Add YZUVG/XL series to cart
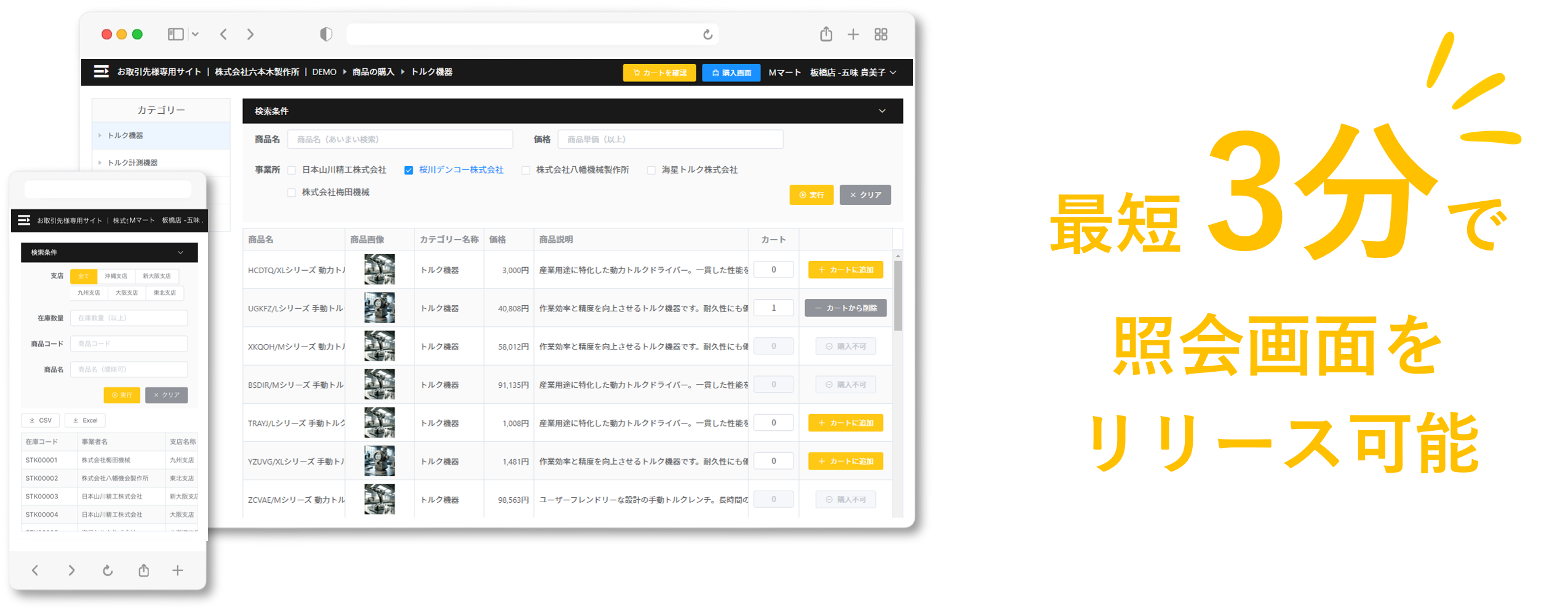 click(x=845, y=461)
